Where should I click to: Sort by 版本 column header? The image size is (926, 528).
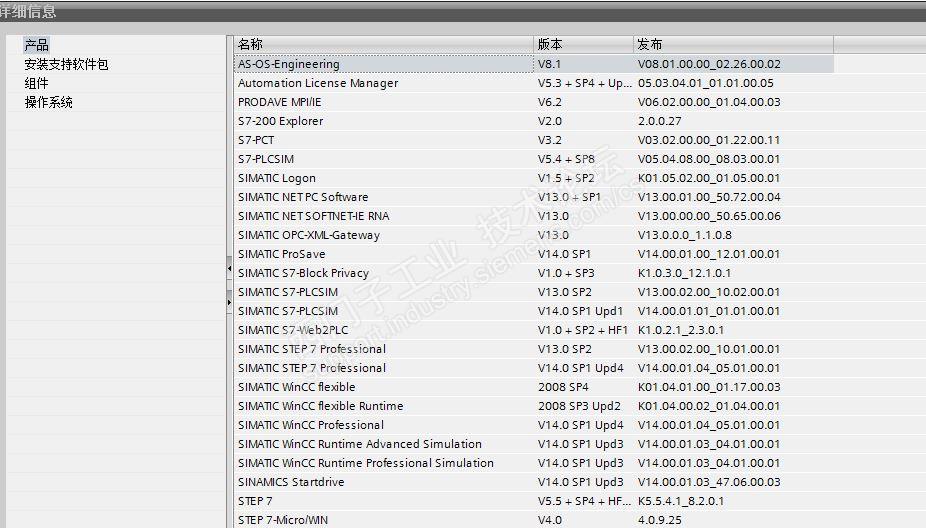pos(583,44)
